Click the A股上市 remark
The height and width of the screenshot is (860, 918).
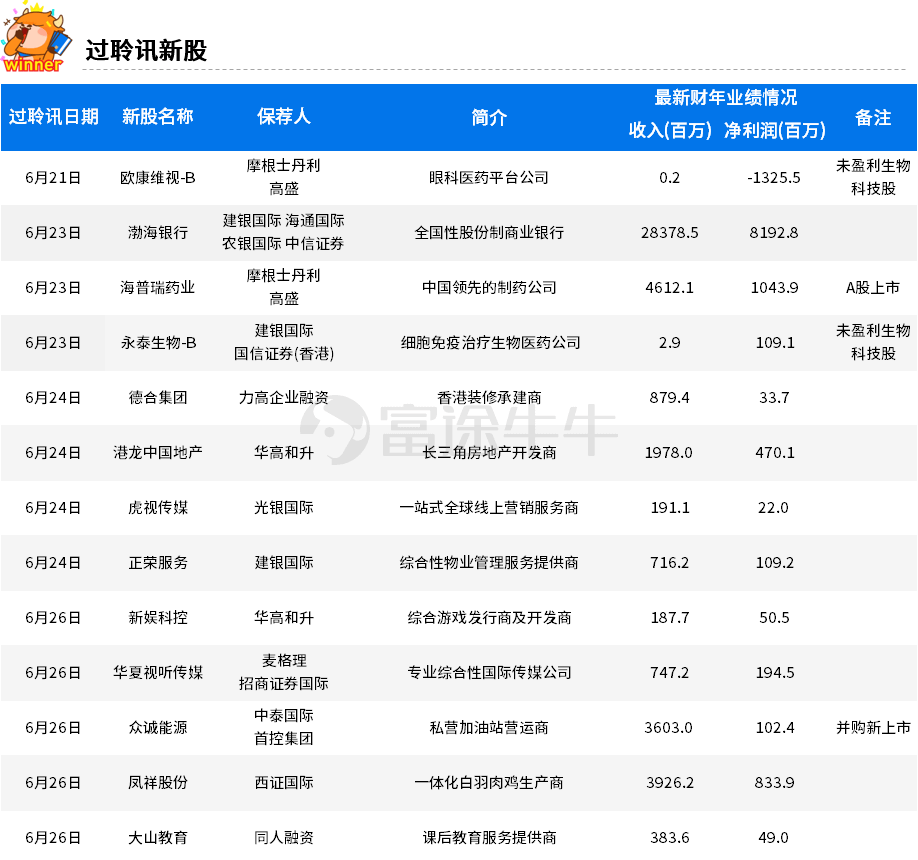(873, 287)
